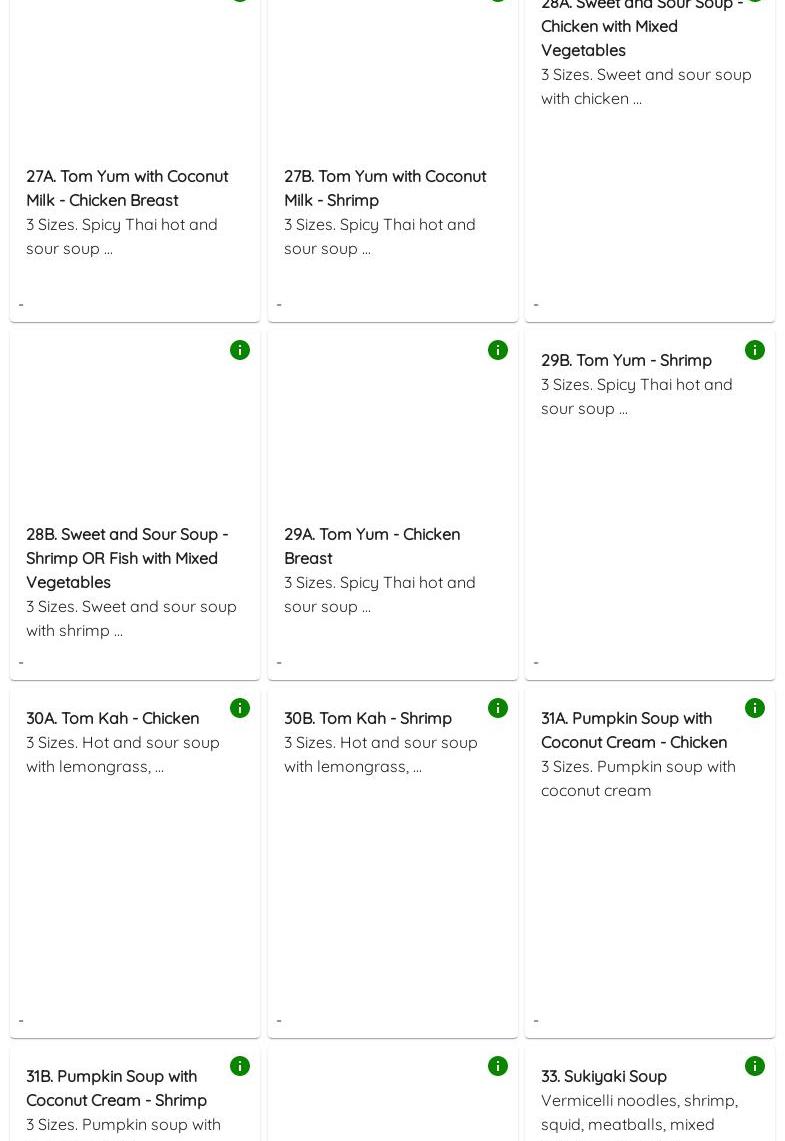Select 29A. Tom Yum - Chicken Breast title
785x1141 pixels.
(x=372, y=546)
